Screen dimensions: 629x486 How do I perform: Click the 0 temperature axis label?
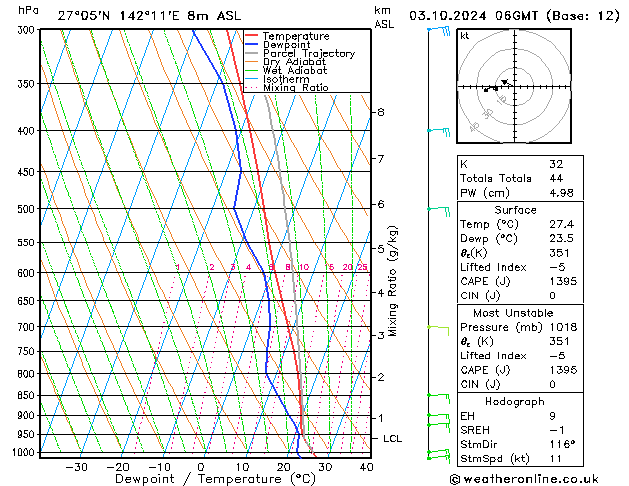click(201, 467)
